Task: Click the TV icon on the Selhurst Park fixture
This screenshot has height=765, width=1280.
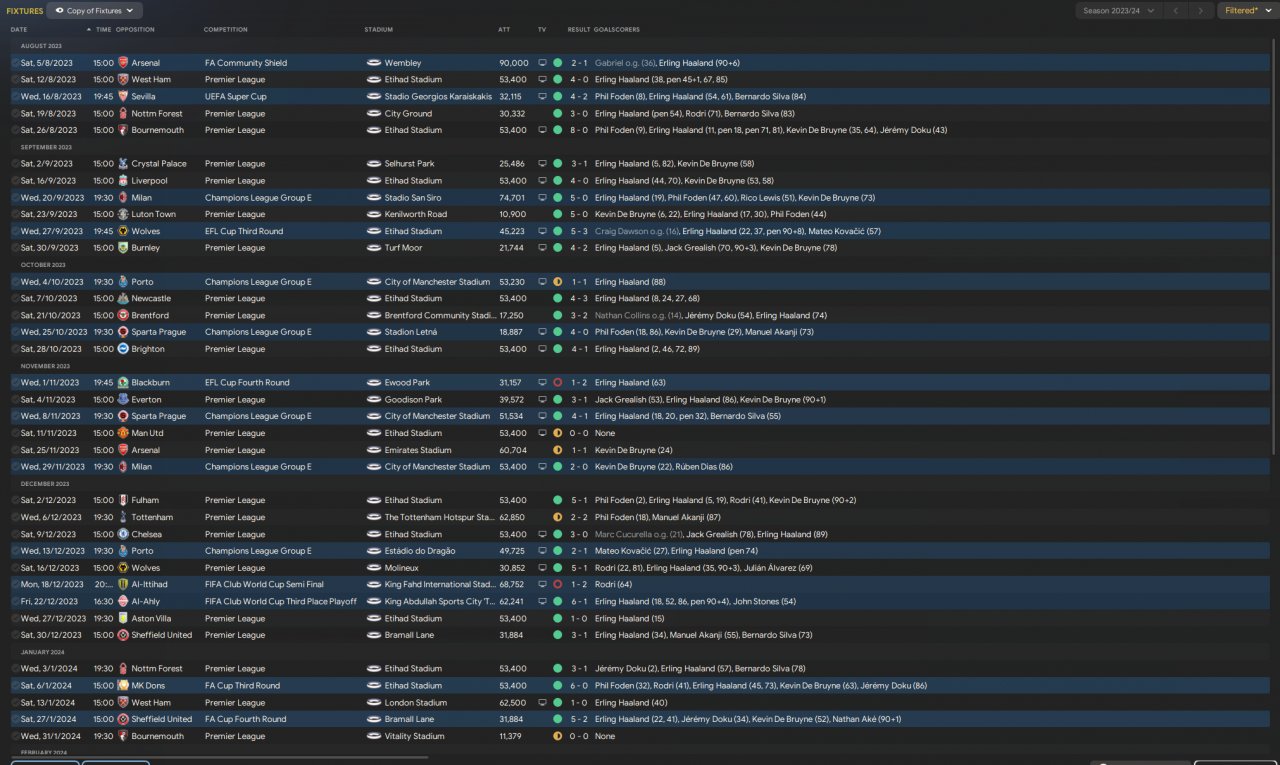Action: click(542, 164)
